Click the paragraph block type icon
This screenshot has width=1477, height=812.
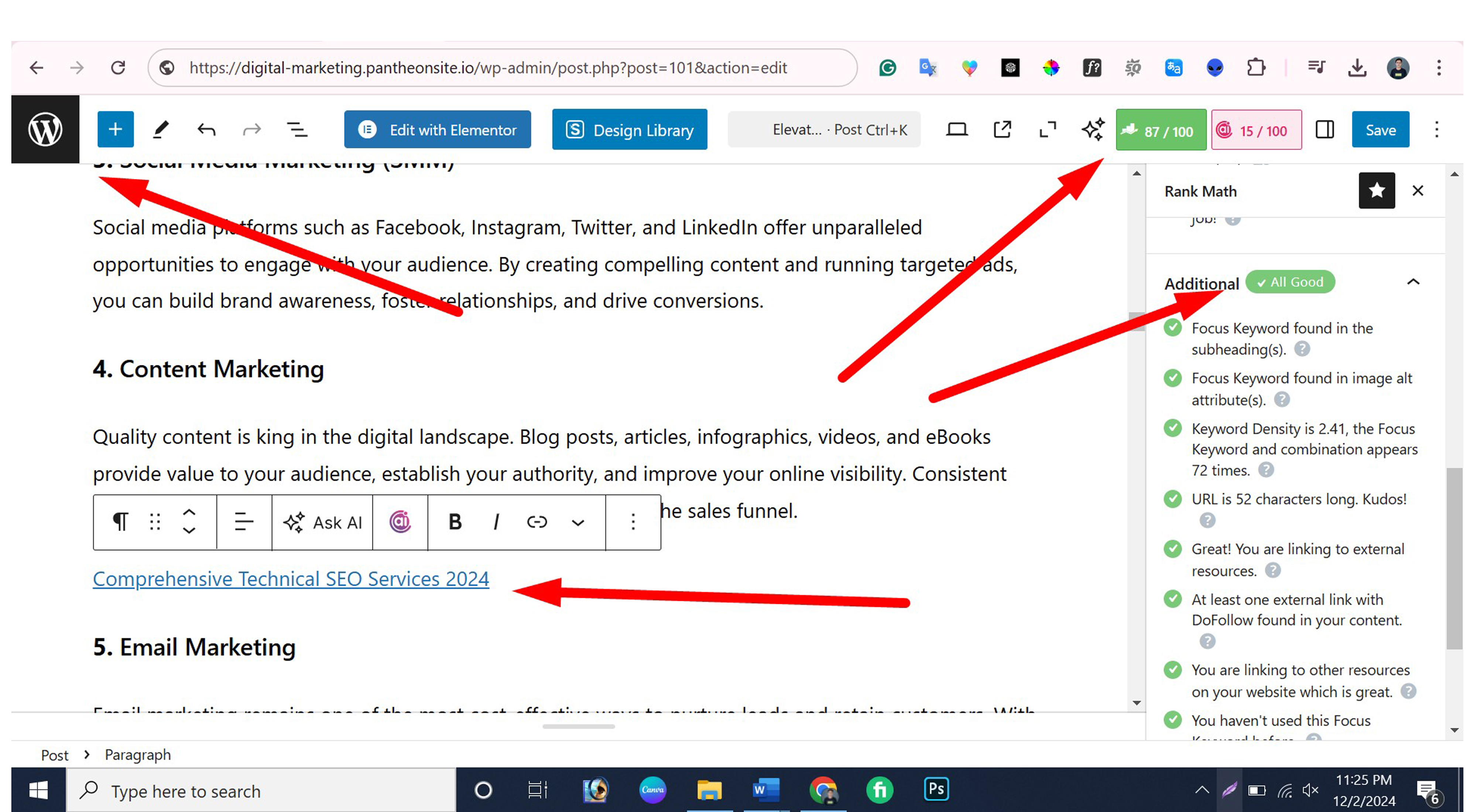click(x=120, y=522)
